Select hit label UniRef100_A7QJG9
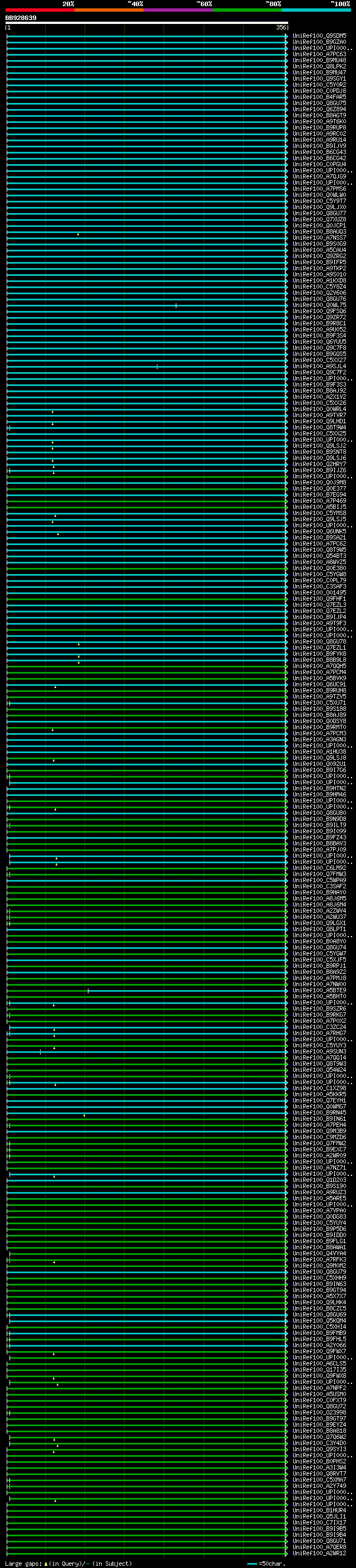Viewport: 356px width, 1568px height. (x=319, y=176)
